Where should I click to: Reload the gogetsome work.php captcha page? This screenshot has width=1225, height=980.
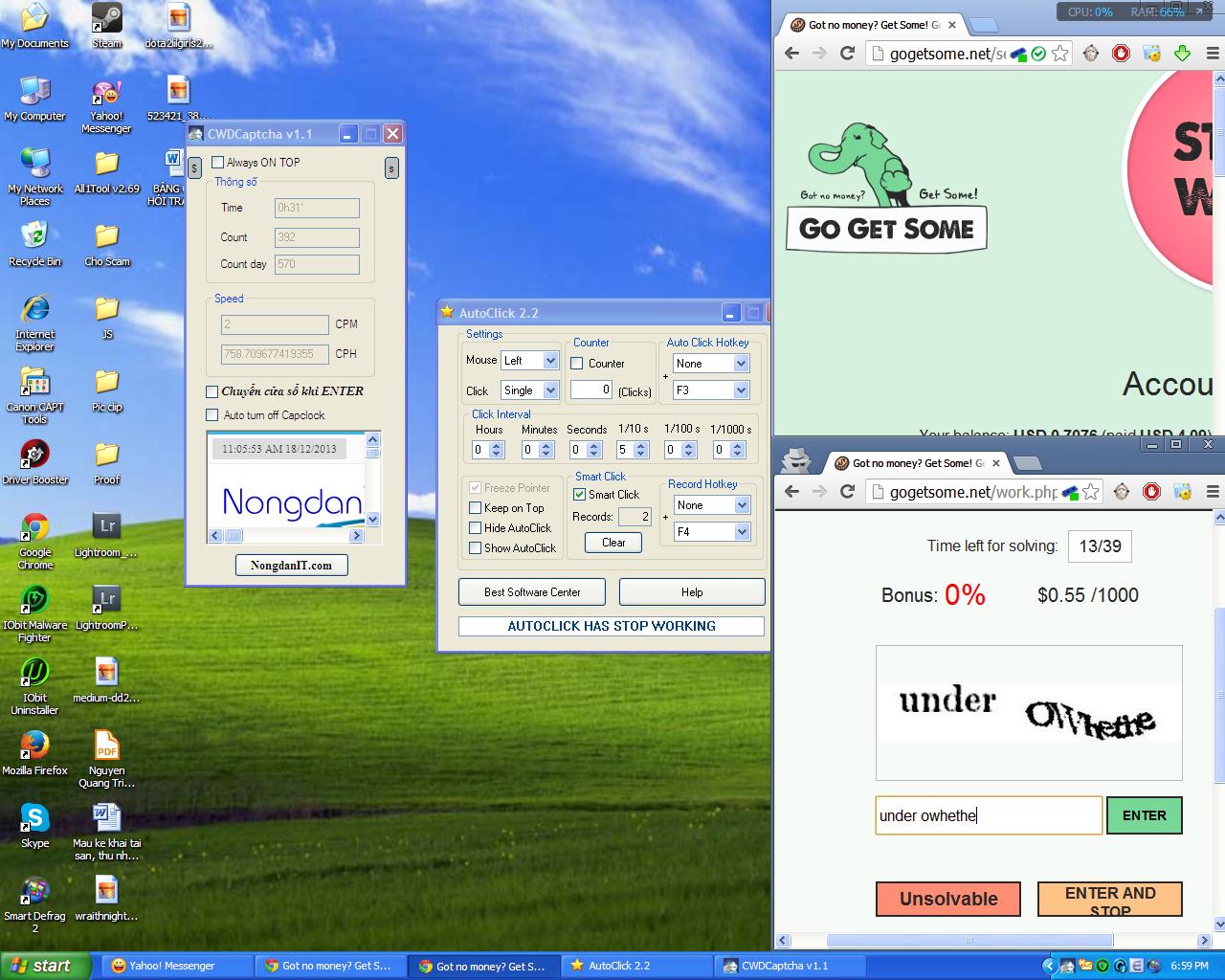(x=847, y=492)
